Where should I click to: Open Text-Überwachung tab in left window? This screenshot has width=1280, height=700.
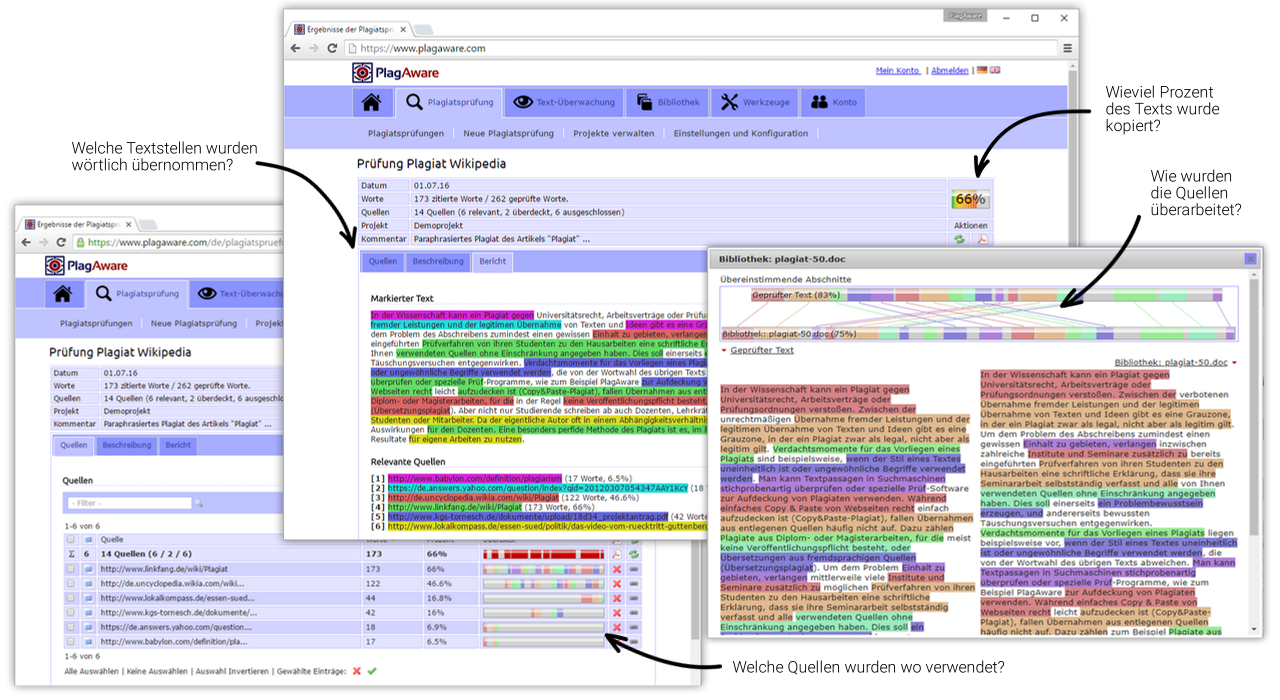(236, 293)
